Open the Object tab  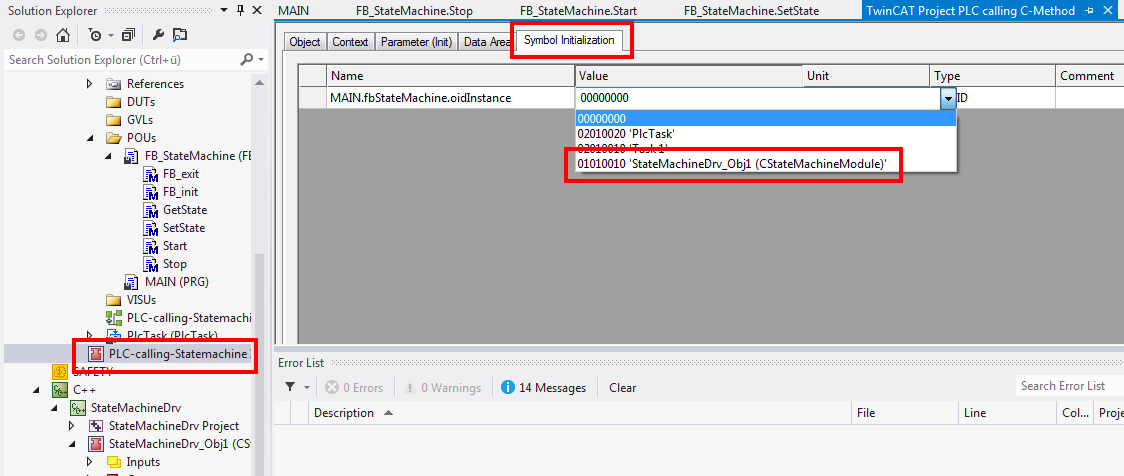tap(305, 42)
